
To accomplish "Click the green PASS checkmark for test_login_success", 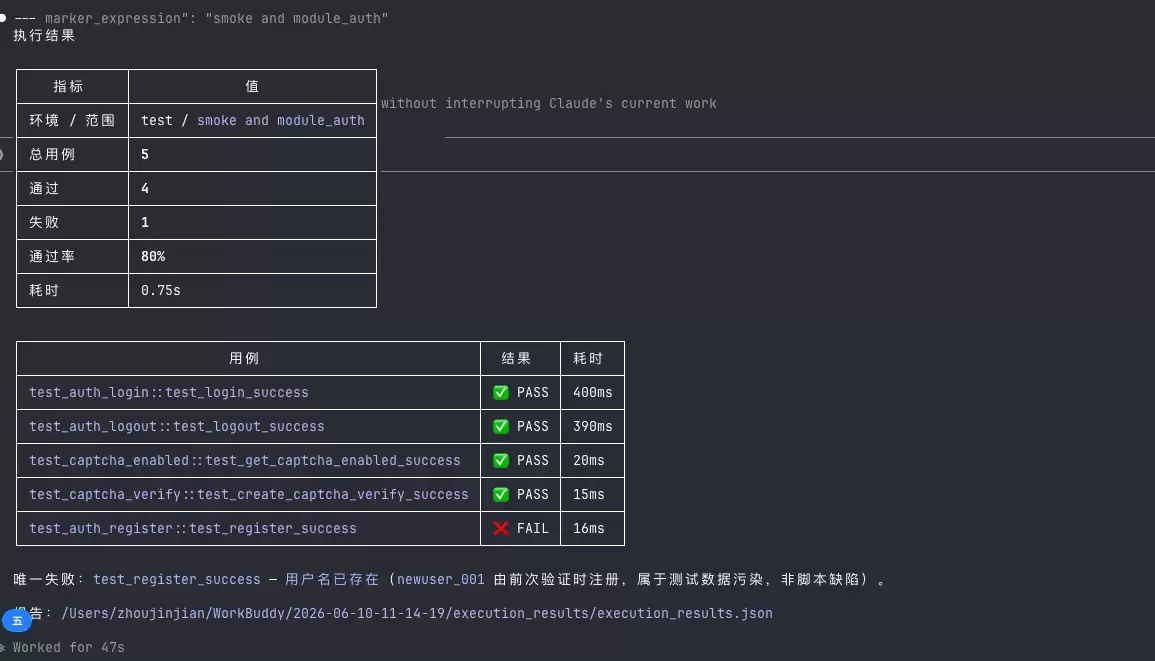I will pos(501,393).
